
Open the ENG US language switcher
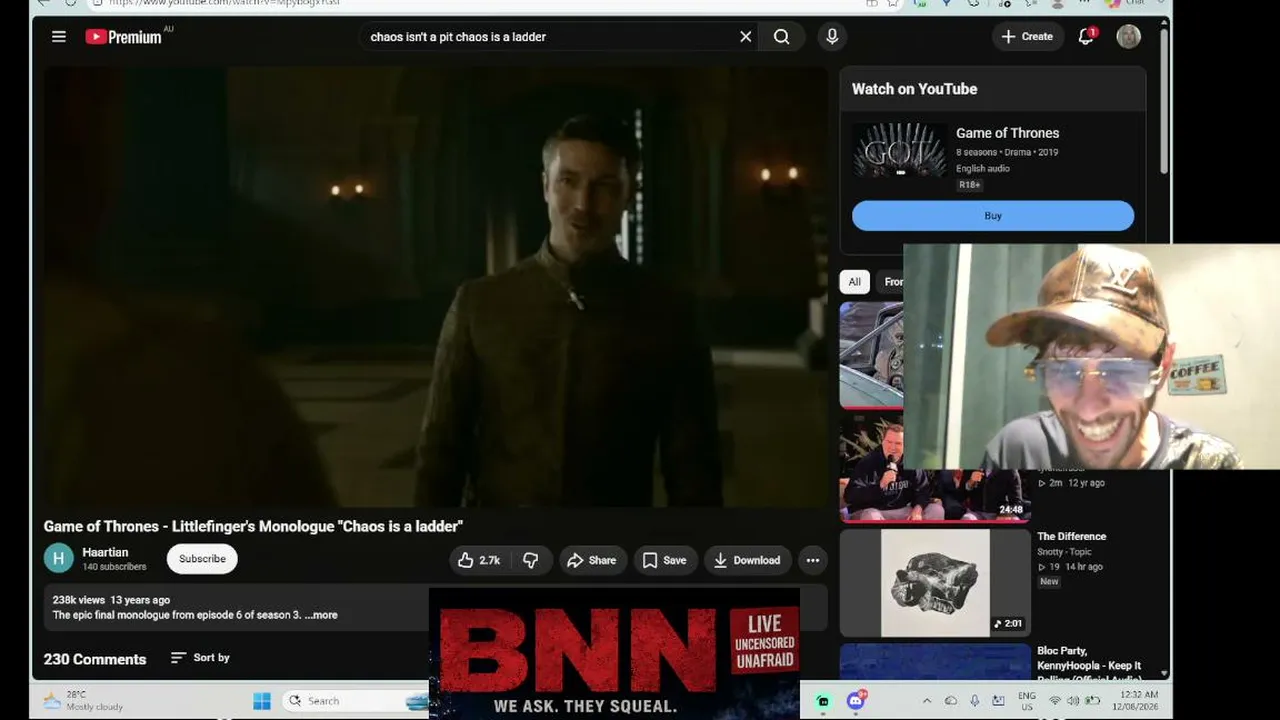[x=1027, y=700]
